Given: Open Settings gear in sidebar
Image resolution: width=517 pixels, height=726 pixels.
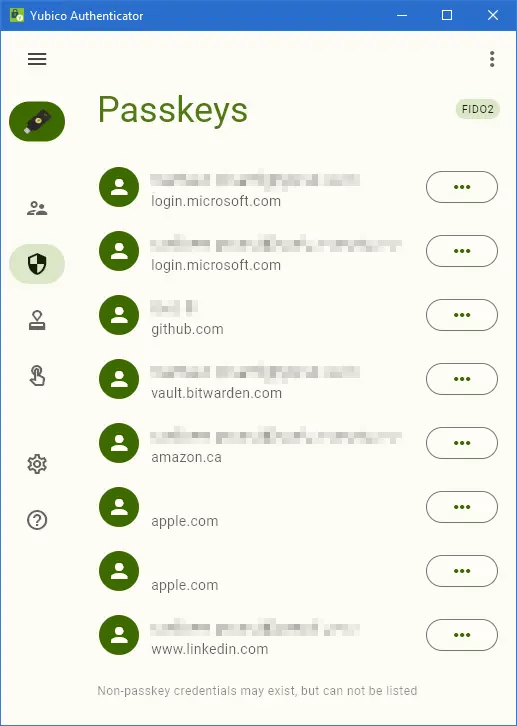Looking at the screenshot, I should point(37,464).
